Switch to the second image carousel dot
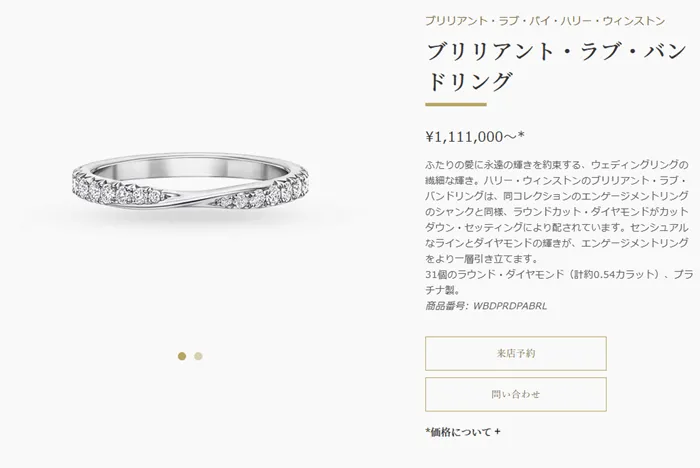 (x=198, y=356)
